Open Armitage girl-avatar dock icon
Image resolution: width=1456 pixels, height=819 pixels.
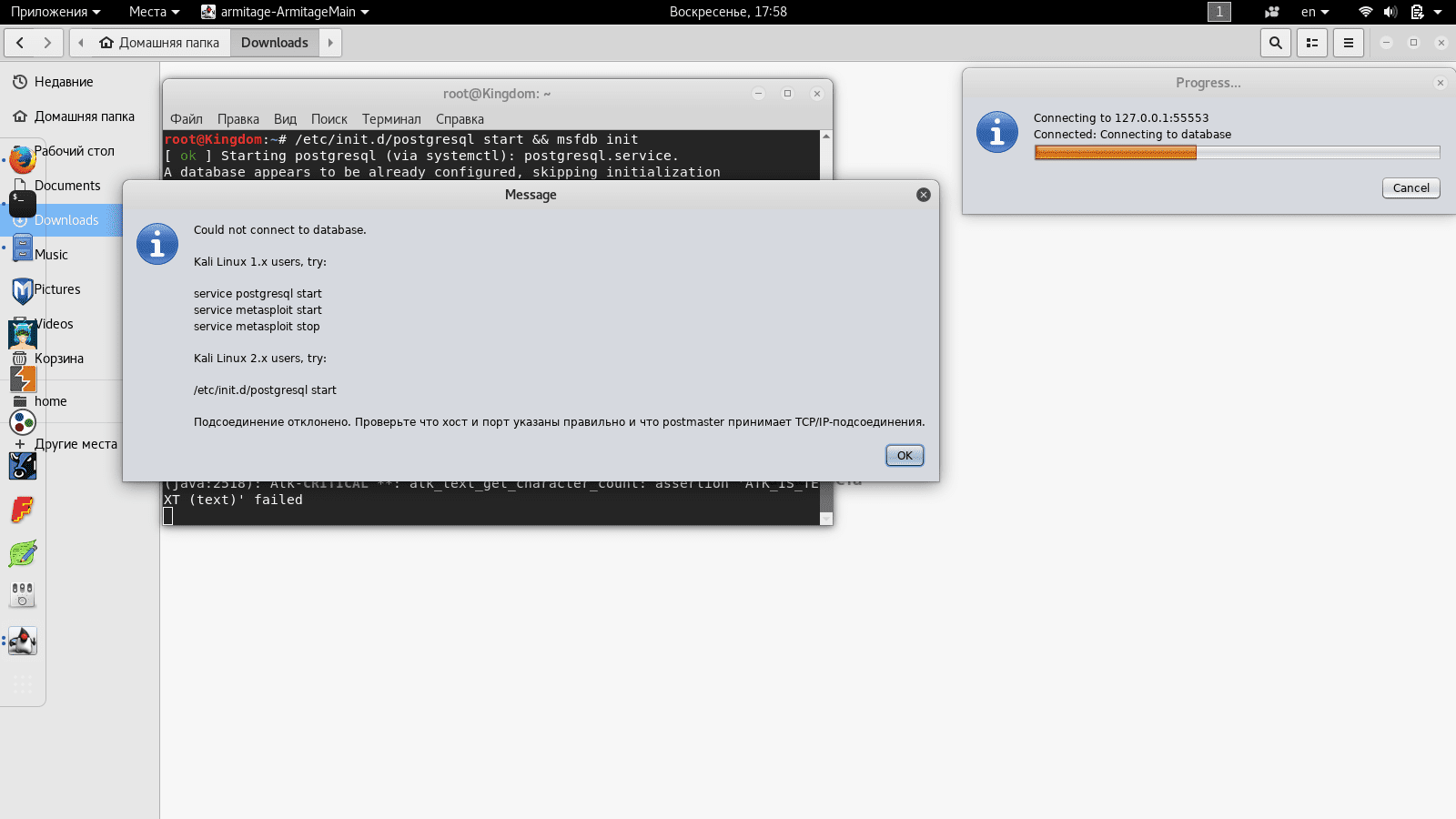click(22, 335)
